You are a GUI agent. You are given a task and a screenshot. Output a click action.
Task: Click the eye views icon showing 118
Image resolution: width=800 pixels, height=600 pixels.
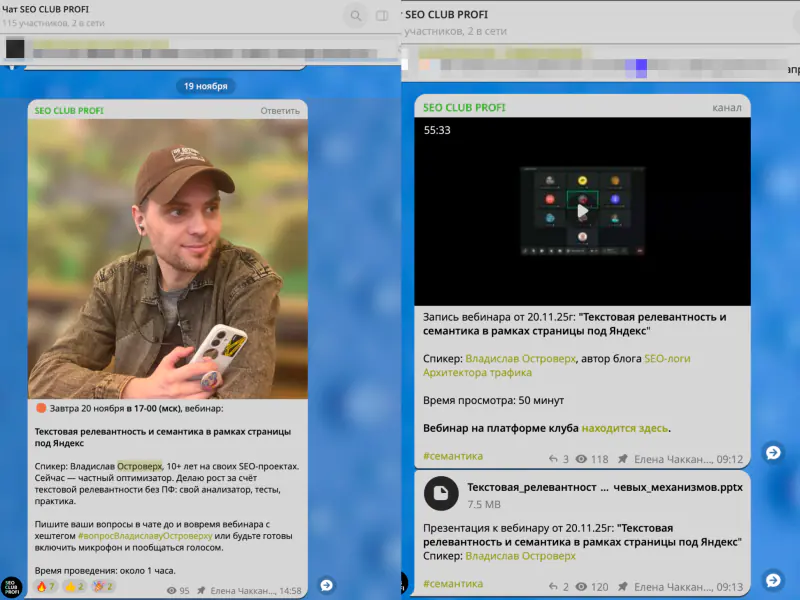click(581, 459)
